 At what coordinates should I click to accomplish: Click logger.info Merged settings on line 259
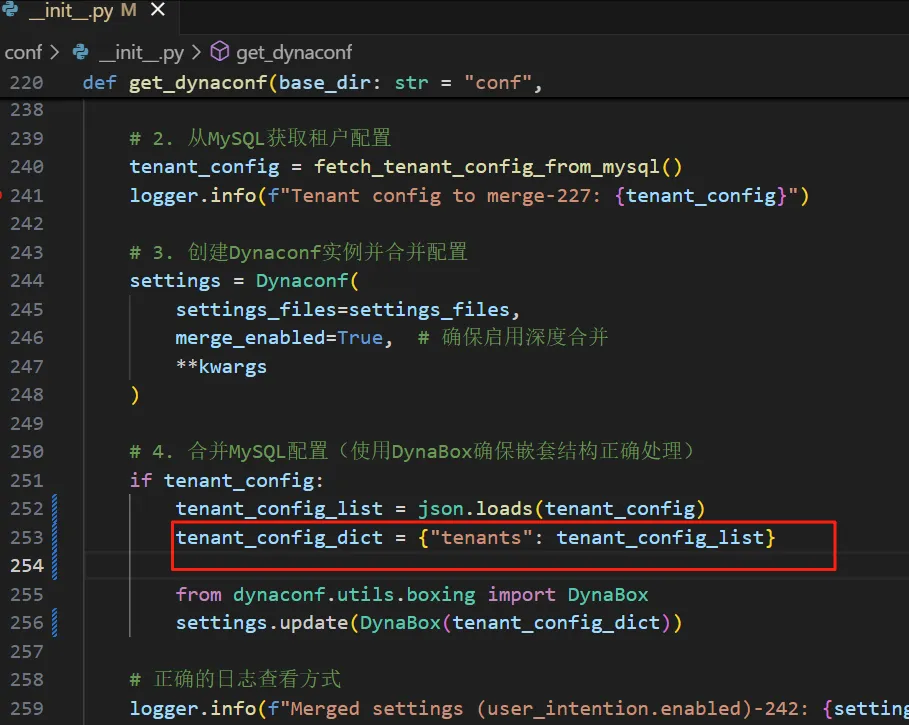pyautogui.click(x=519, y=709)
